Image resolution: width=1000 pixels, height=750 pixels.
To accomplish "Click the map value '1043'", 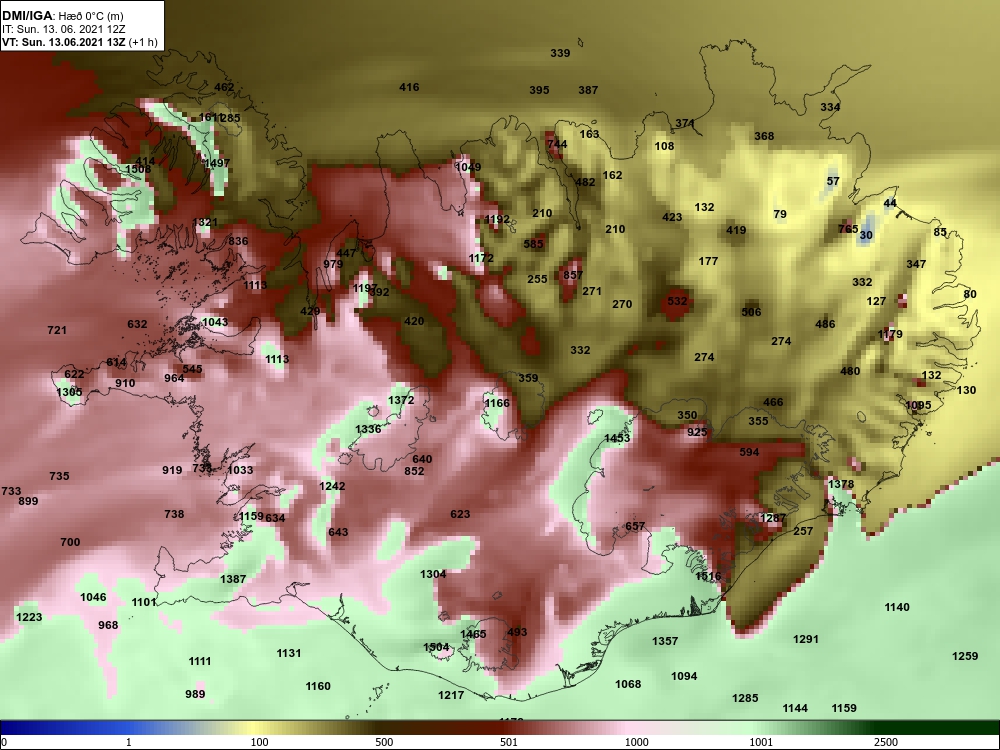I will point(215,322).
